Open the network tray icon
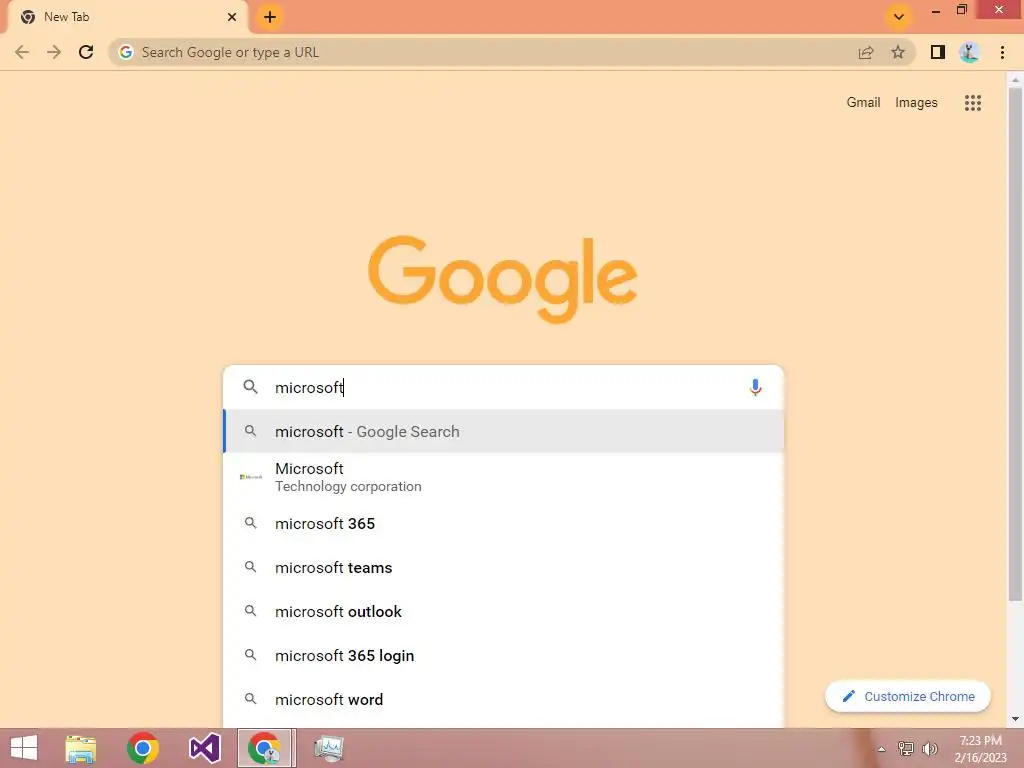The height and width of the screenshot is (768, 1024). coord(905,749)
